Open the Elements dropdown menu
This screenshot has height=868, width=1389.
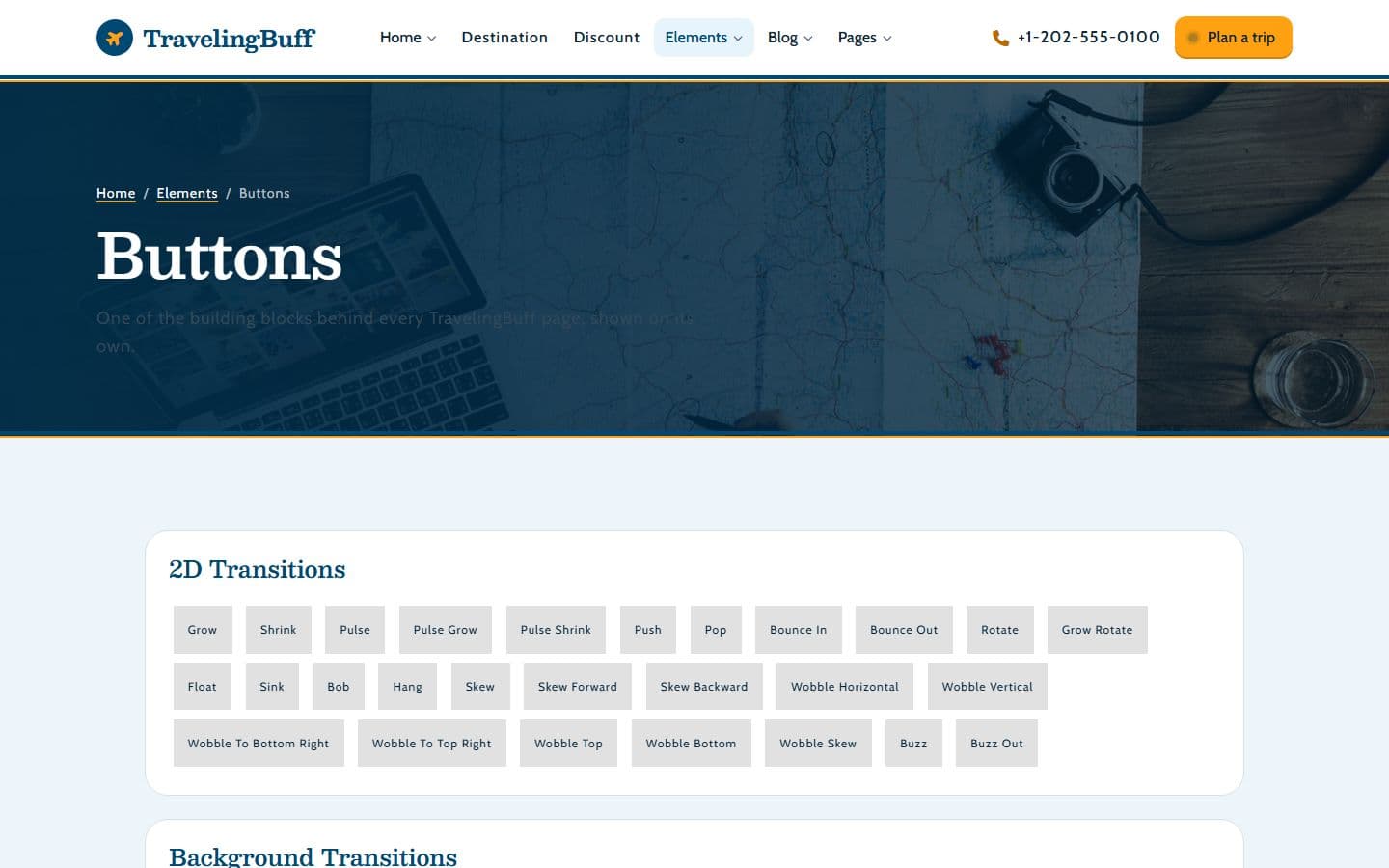(x=703, y=38)
